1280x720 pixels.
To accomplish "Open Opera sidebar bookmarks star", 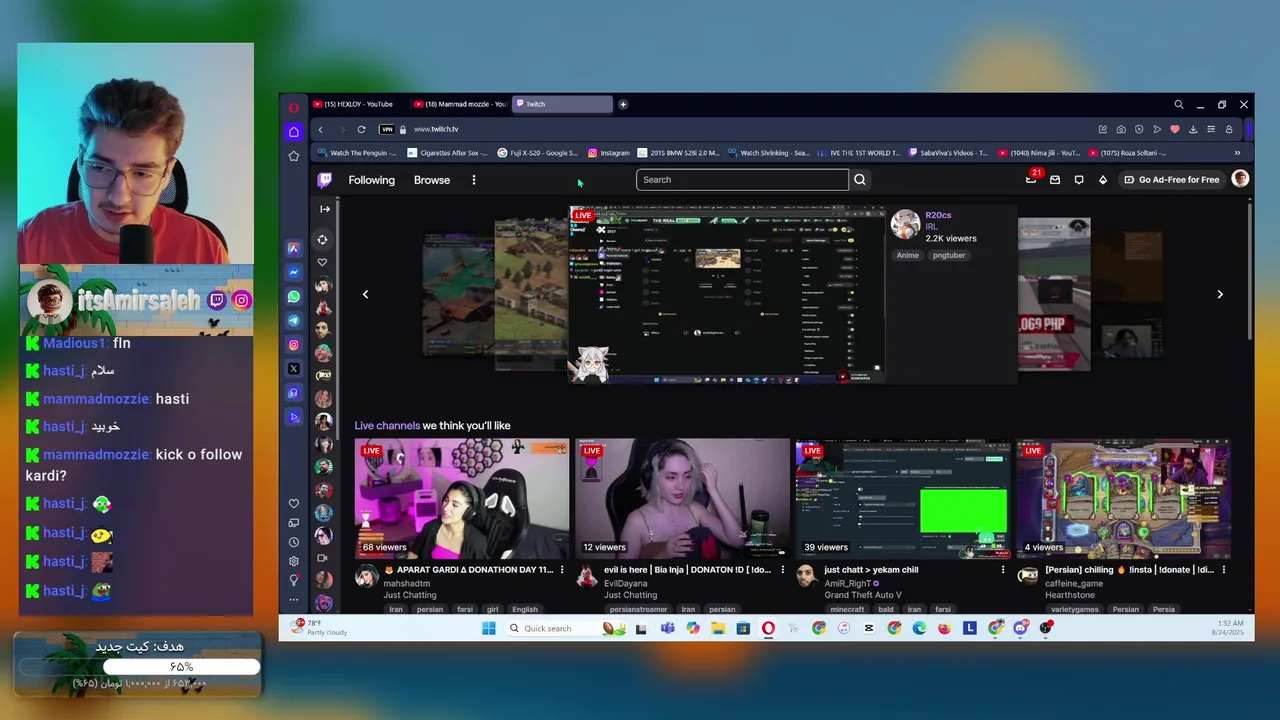I will coord(294,156).
